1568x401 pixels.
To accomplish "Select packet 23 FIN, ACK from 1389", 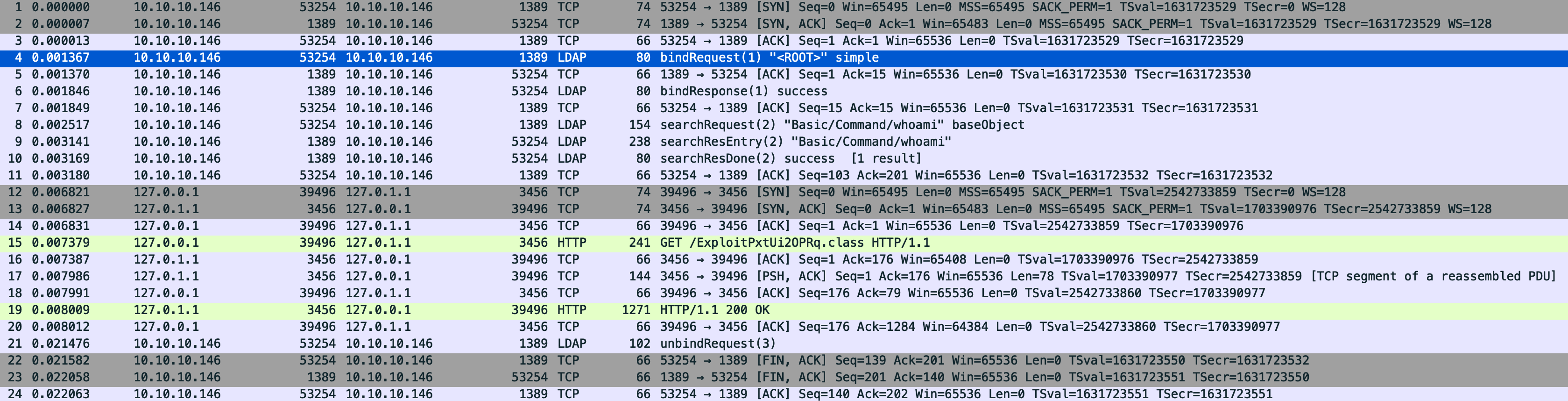I will coord(784,377).
